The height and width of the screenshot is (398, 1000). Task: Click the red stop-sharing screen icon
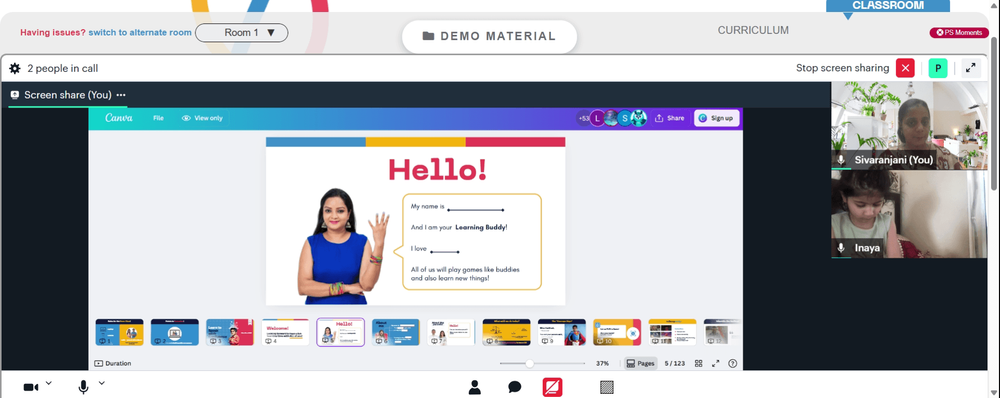(x=552, y=387)
